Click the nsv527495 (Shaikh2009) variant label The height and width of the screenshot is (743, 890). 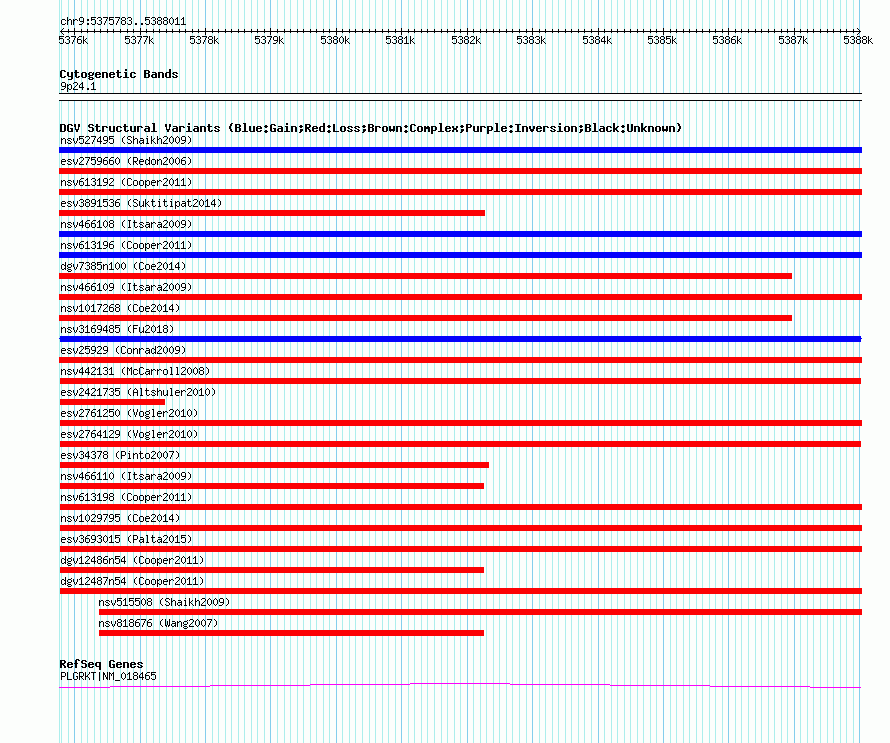tap(126, 140)
